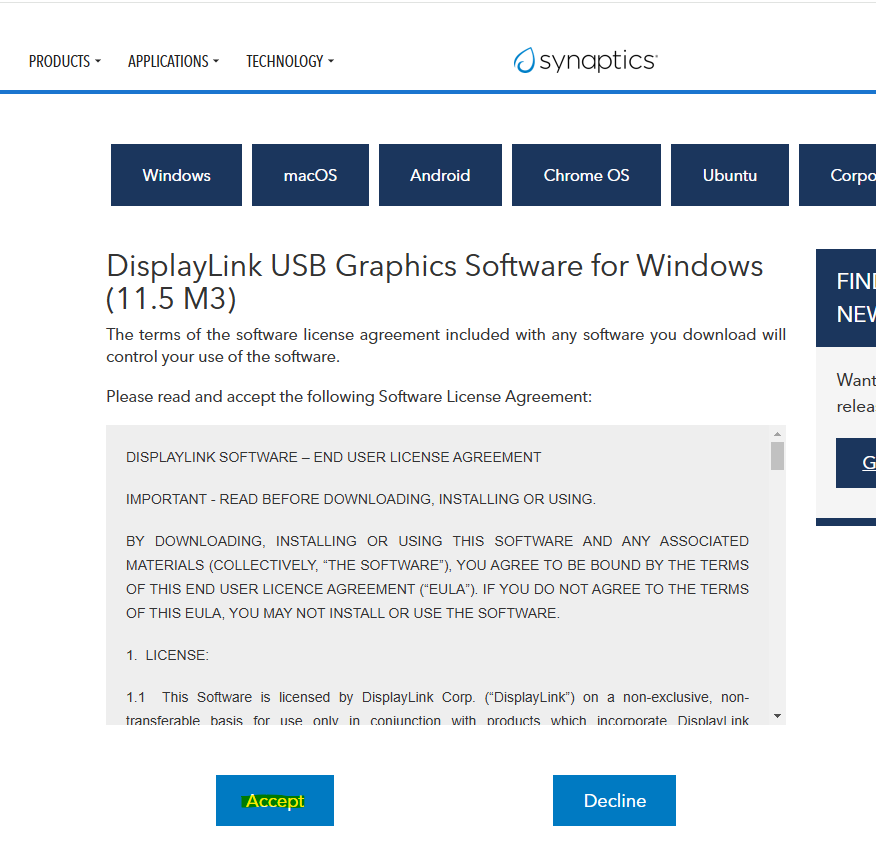Select the macOS tab
Viewport: 876px width, 862px height.
[310, 175]
